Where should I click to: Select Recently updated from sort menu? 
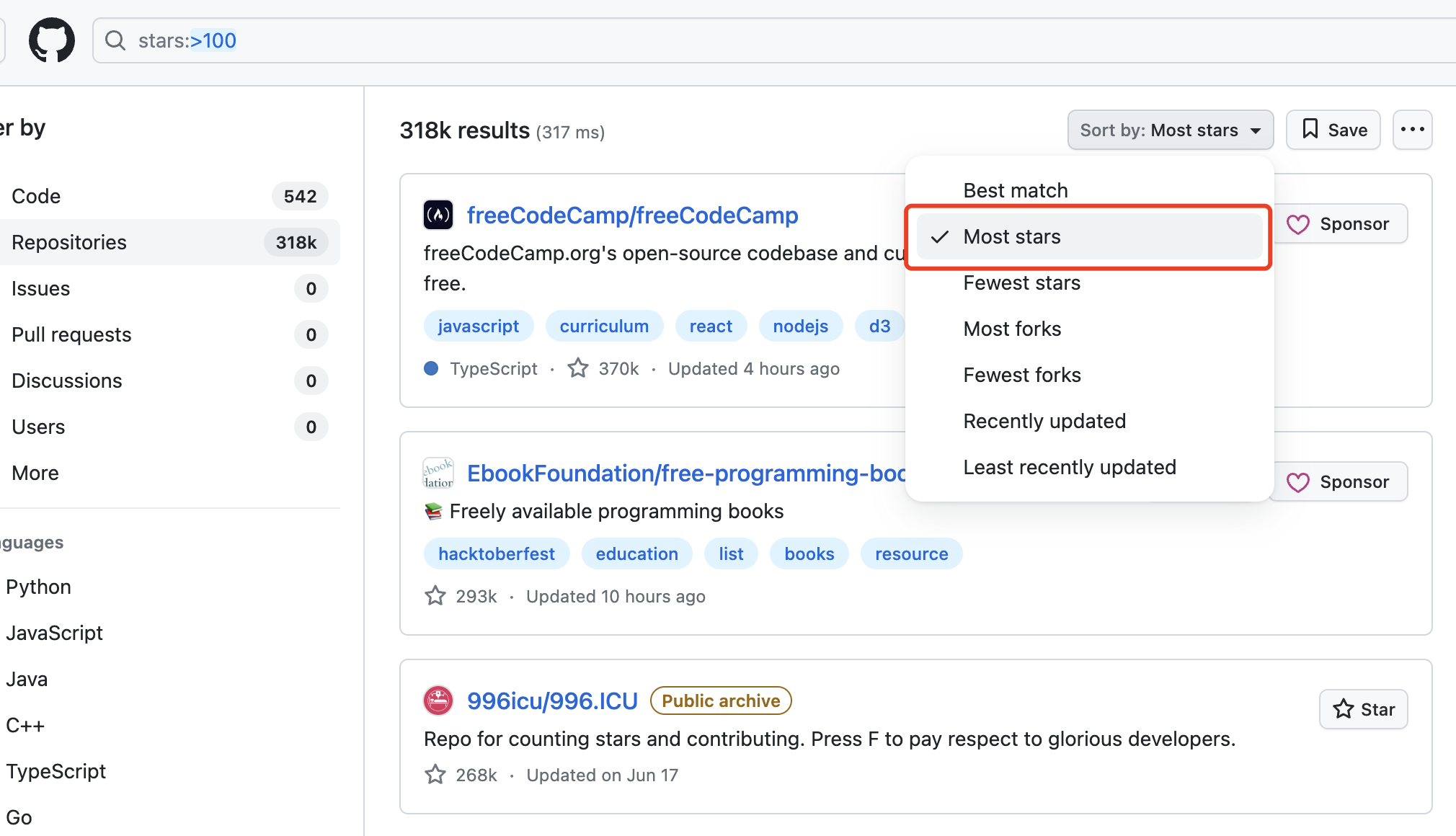click(x=1044, y=421)
